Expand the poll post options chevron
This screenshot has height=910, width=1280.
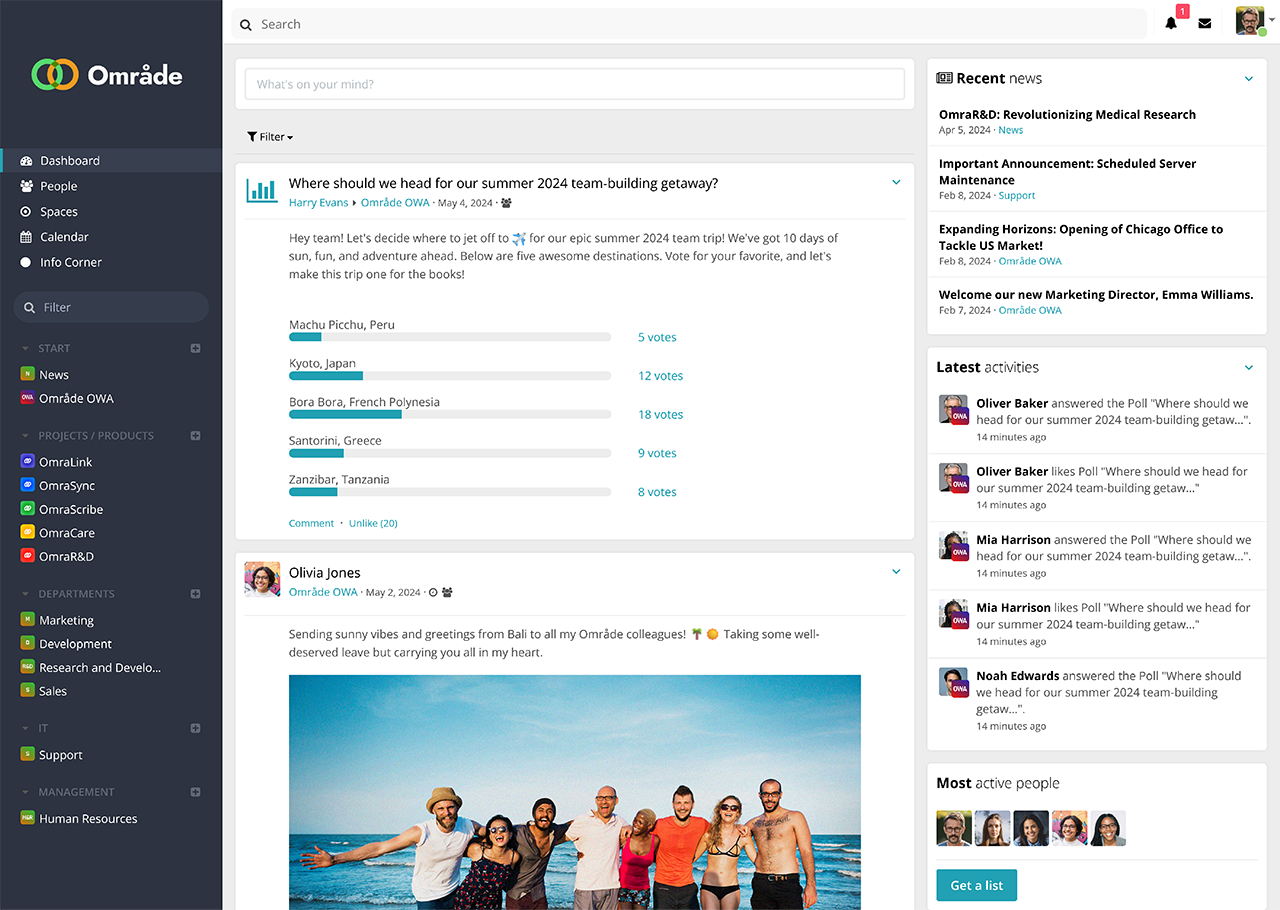[896, 182]
